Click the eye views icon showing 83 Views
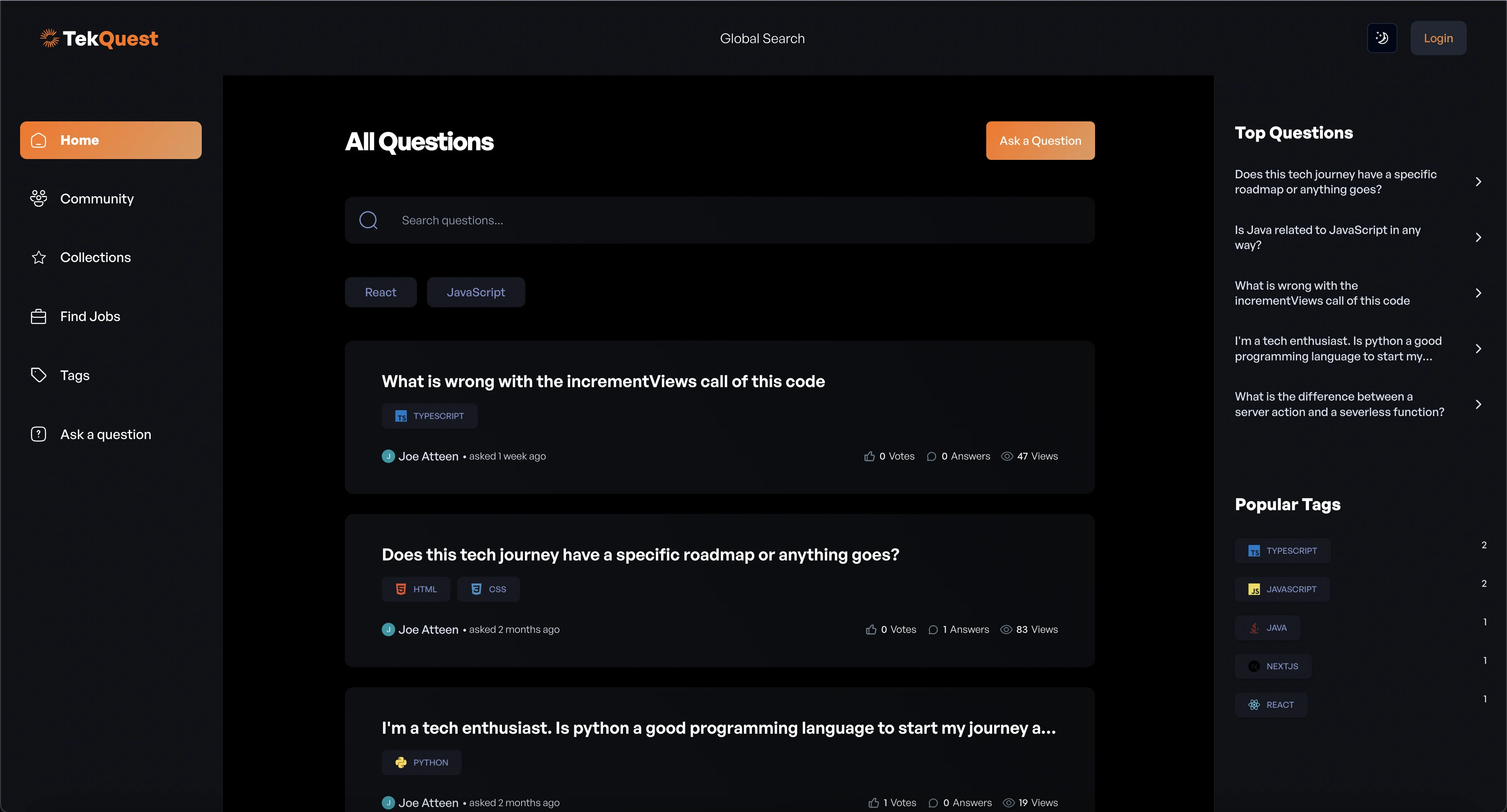Image resolution: width=1507 pixels, height=812 pixels. (x=1006, y=630)
